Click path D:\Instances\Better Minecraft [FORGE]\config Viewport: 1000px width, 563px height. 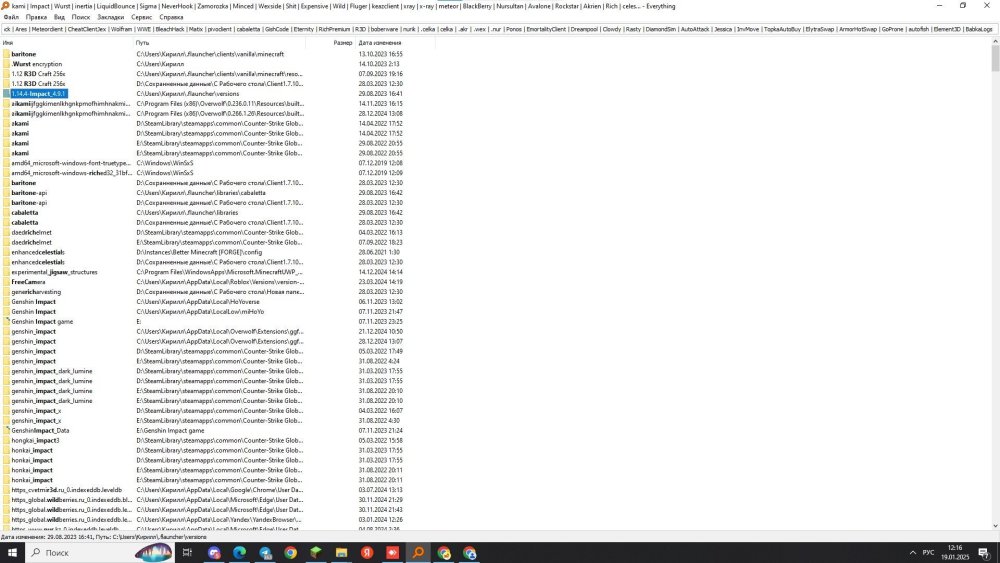[x=199, y=252]
